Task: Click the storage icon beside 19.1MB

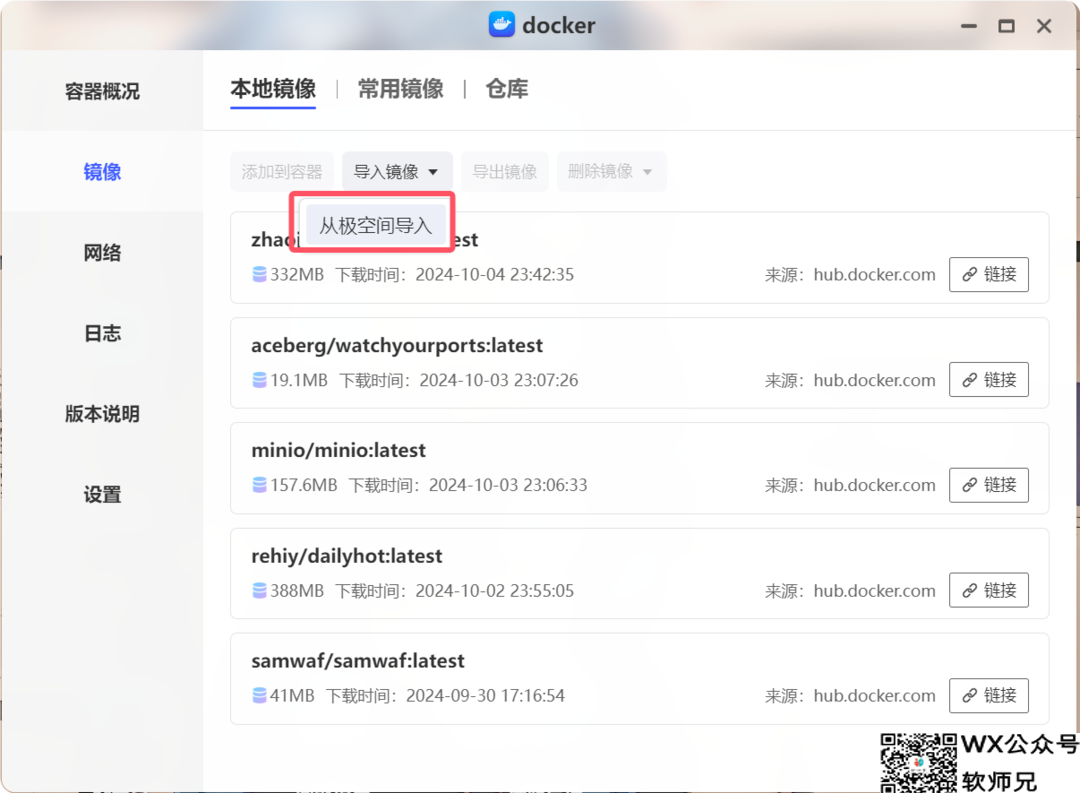Action: pyautogui.click(x=259, y=380)
